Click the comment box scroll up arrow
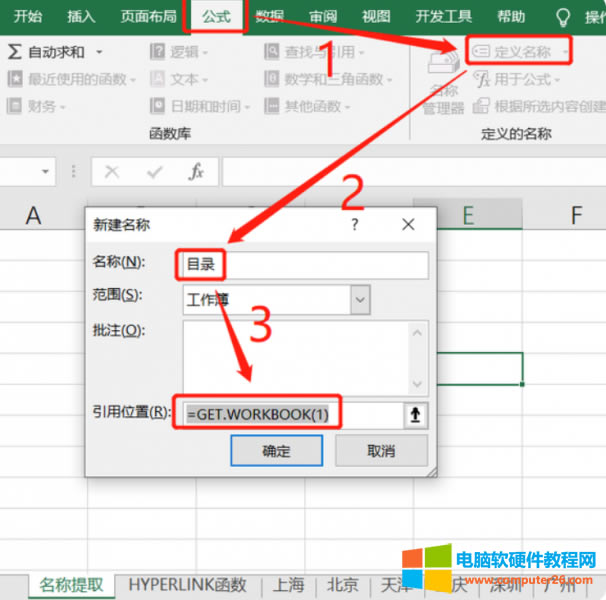Viewport: 606px width, 600px height. (x=417, y=332)
